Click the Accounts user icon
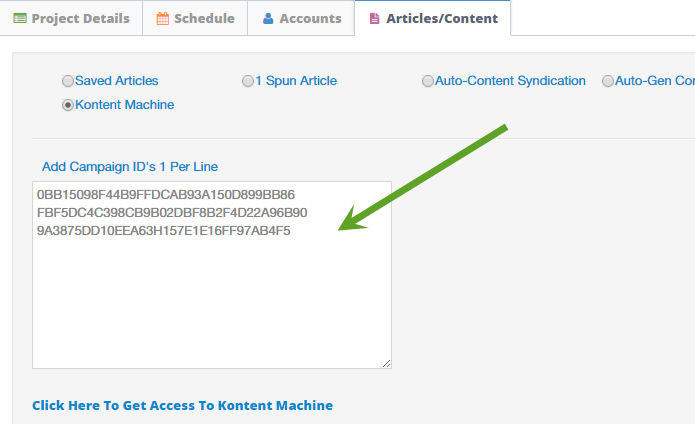The image size is (695, 424). [268, 19]
